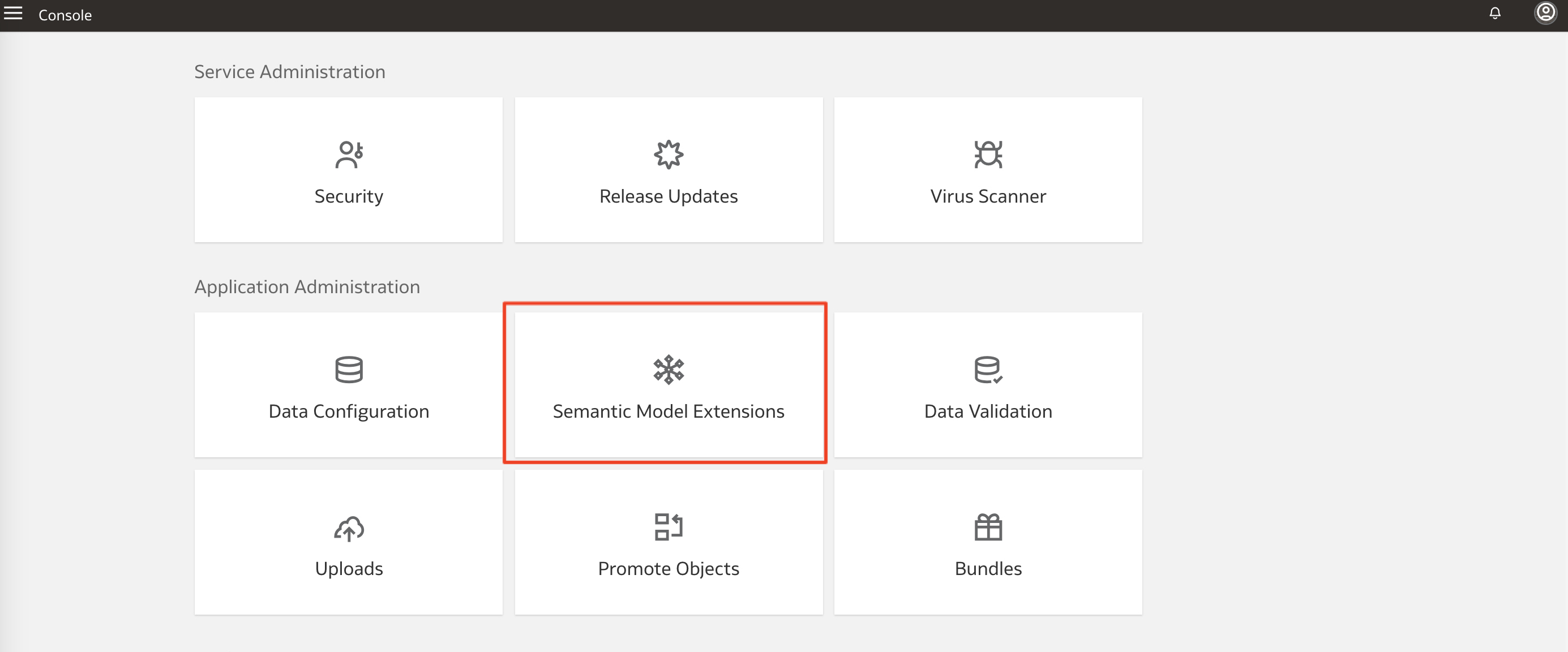Viewport: 1568px width, 652px height.
Task: Open the notifications bell
Action: tap(1495, 14)
